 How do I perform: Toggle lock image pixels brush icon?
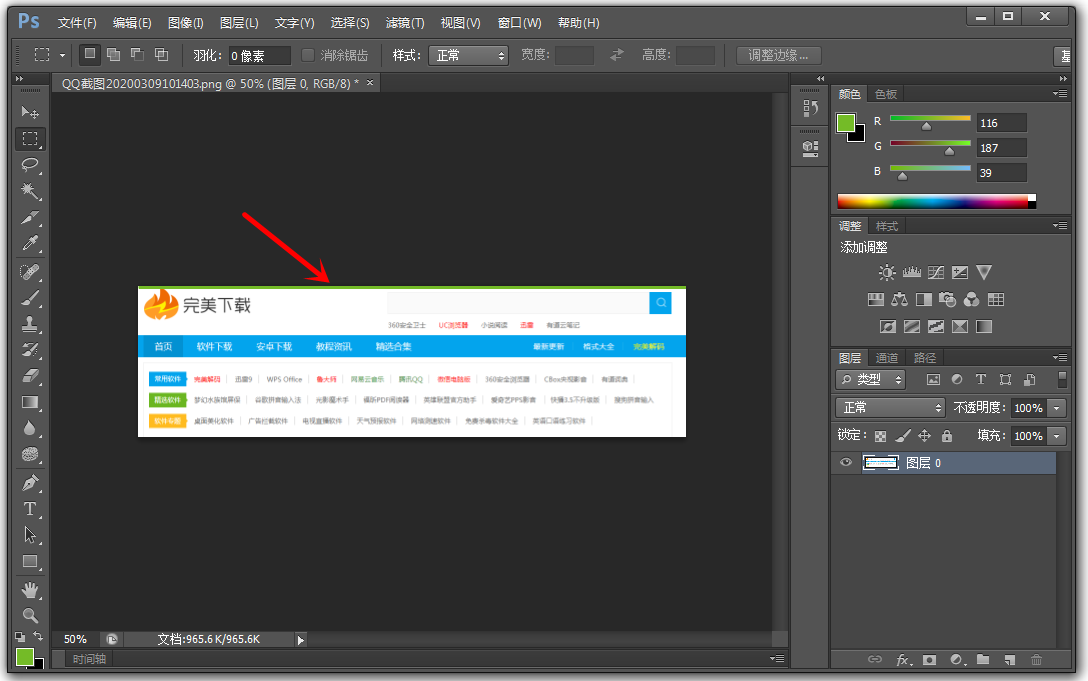pos(902,436)
